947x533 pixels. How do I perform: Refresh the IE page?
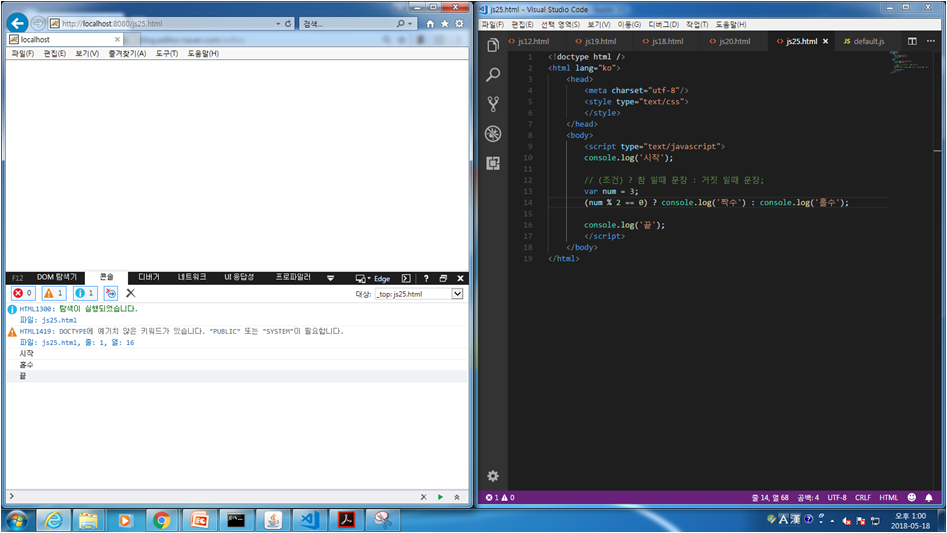pos(288,24)
